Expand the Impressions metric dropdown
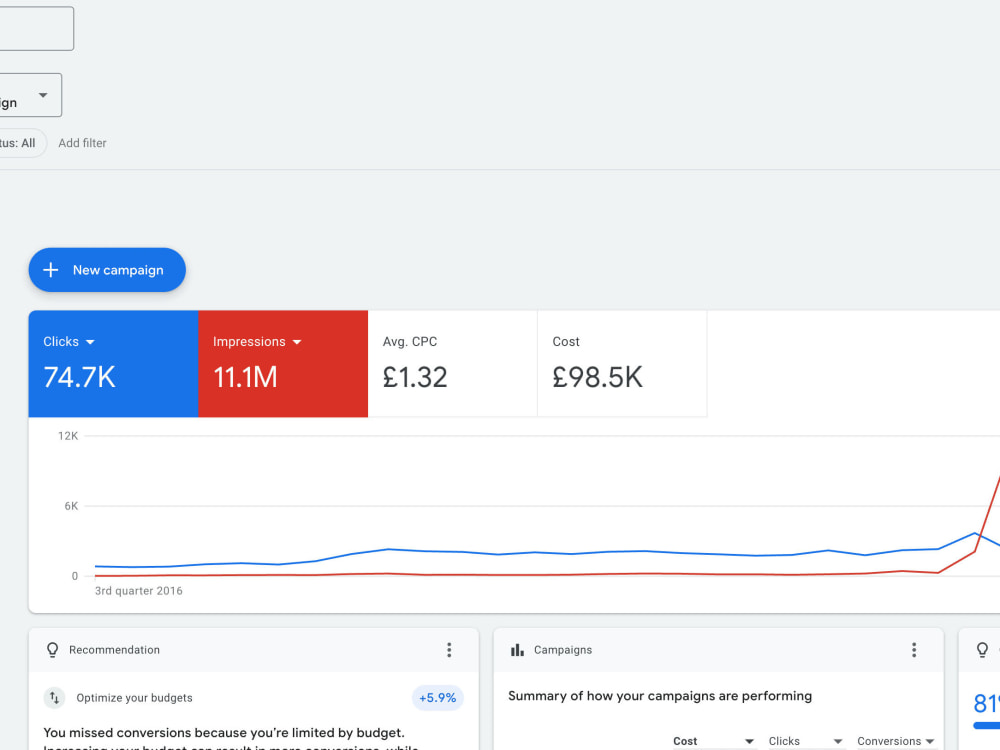Image resolution: width=1000 pixels, height=750 pixels. click(297, 342)
